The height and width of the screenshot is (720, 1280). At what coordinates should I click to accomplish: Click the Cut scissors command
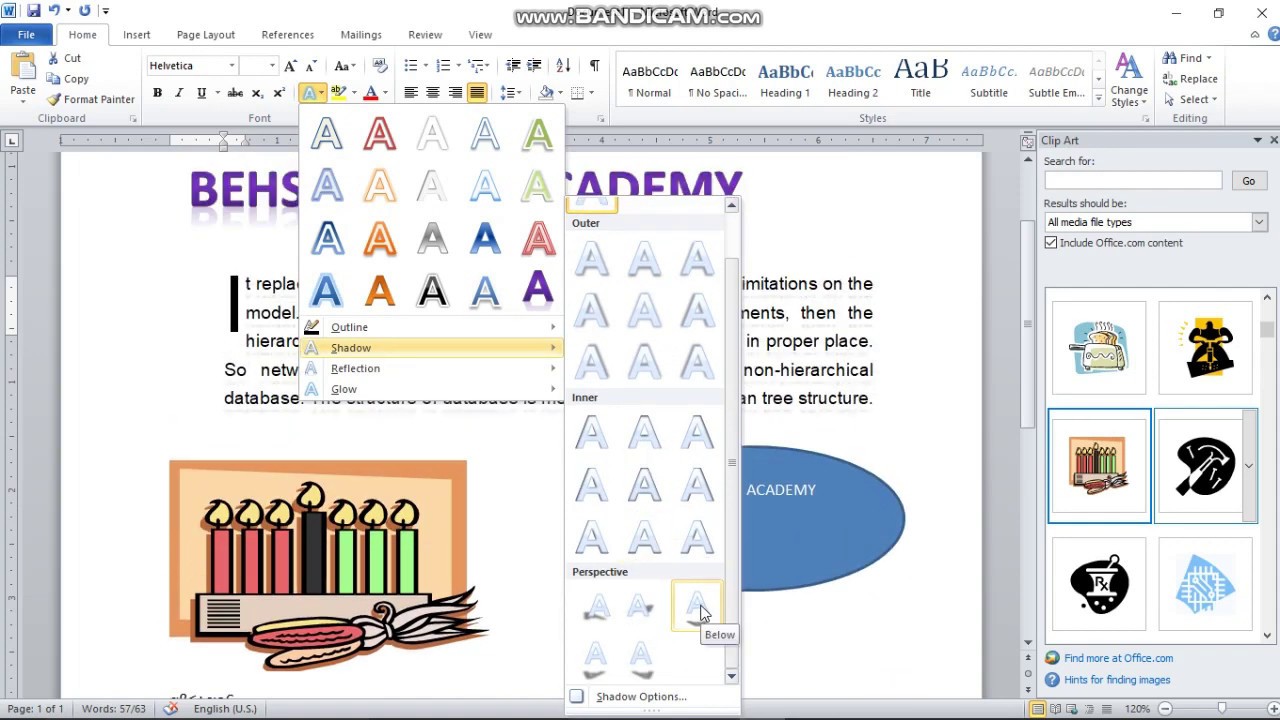[x=64, y=58]
